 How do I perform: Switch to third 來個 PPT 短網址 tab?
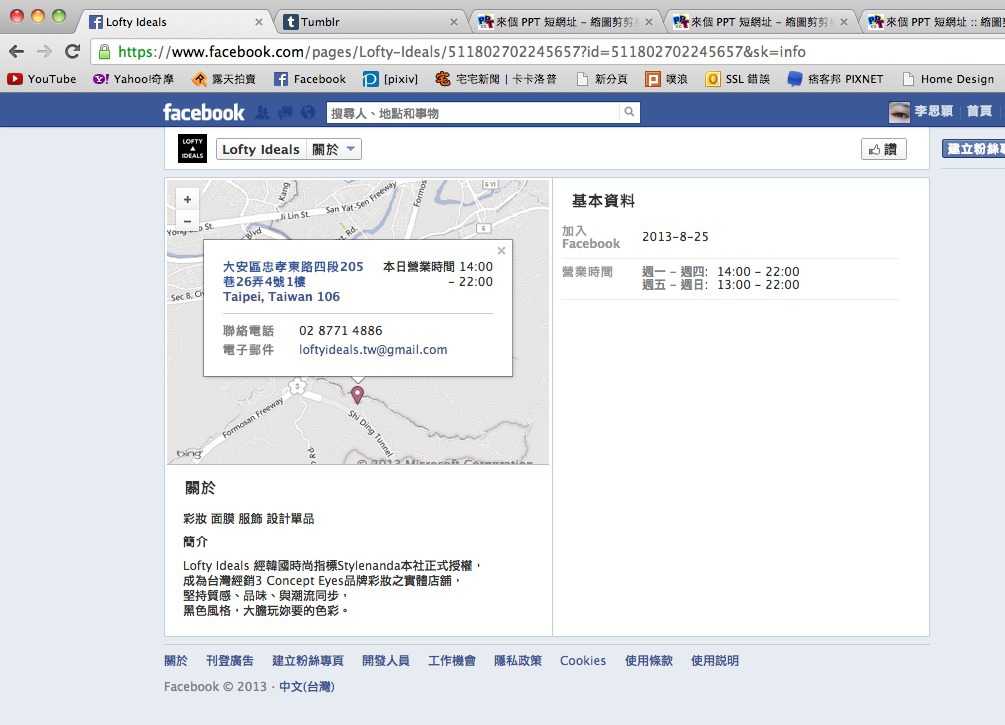(936, 22)
